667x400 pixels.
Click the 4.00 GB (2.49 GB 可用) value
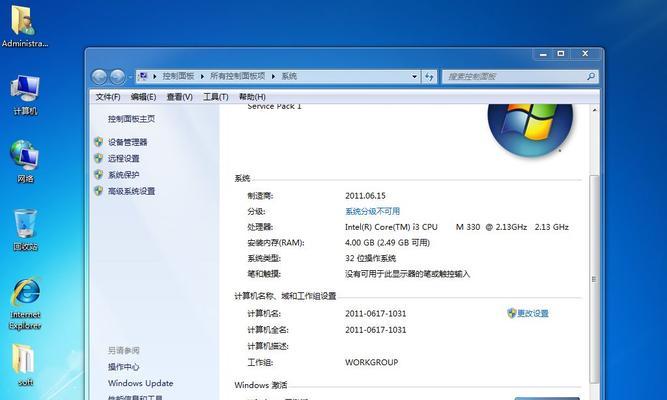(387, 243)
